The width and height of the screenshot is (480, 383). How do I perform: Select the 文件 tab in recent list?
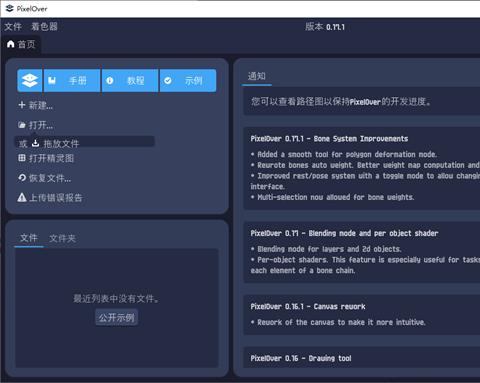29,238
